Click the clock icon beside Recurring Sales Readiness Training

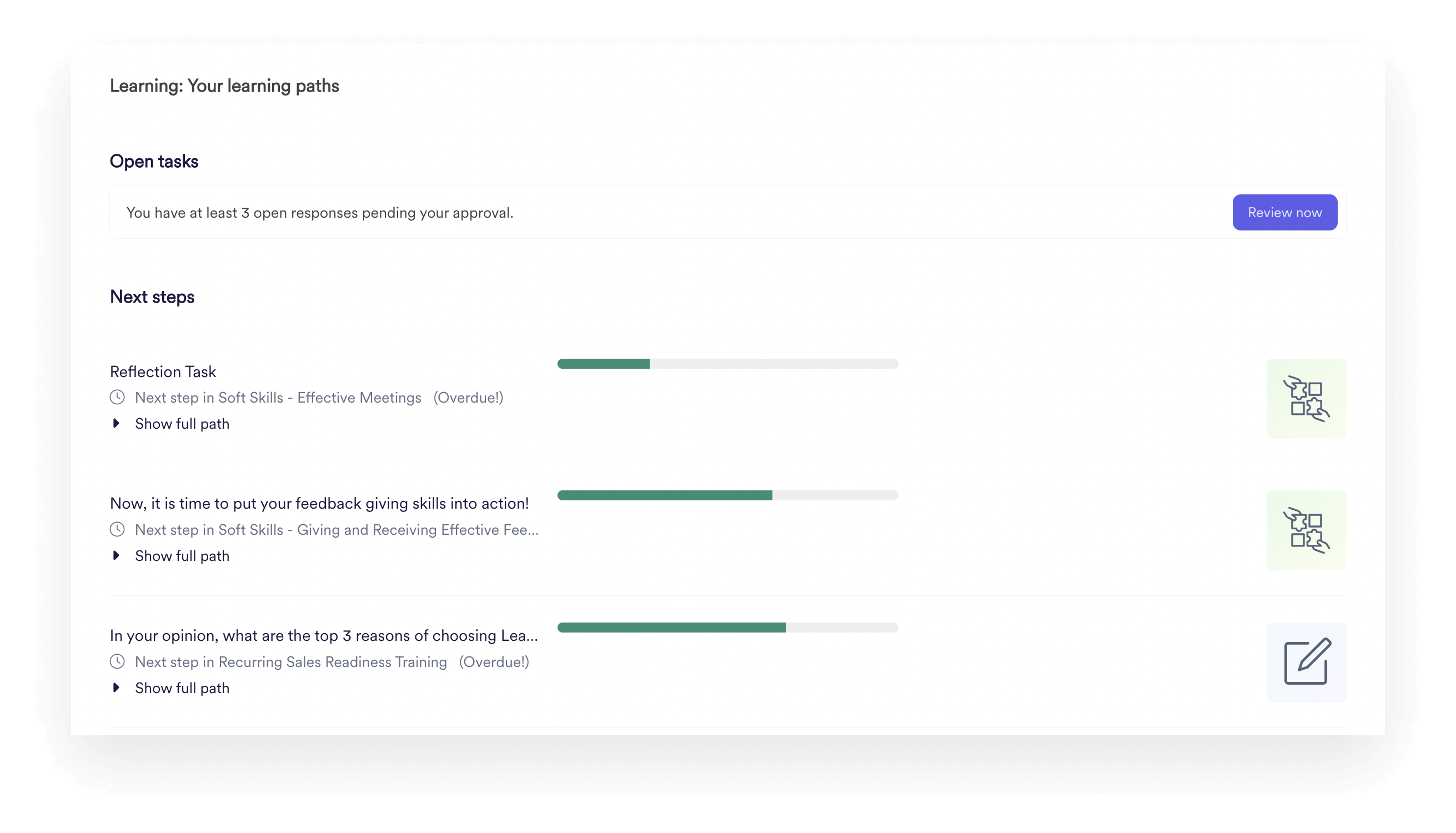[x=118, y=662]
